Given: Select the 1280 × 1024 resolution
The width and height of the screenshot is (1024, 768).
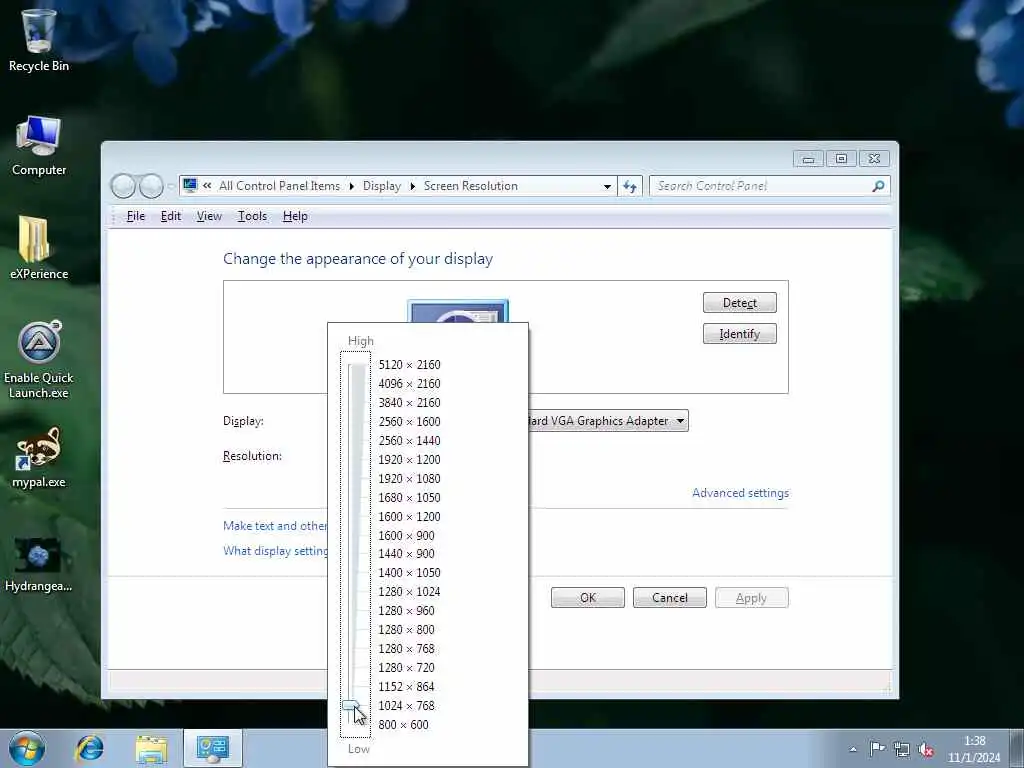Looking at the screenshot, I should 409,591.
